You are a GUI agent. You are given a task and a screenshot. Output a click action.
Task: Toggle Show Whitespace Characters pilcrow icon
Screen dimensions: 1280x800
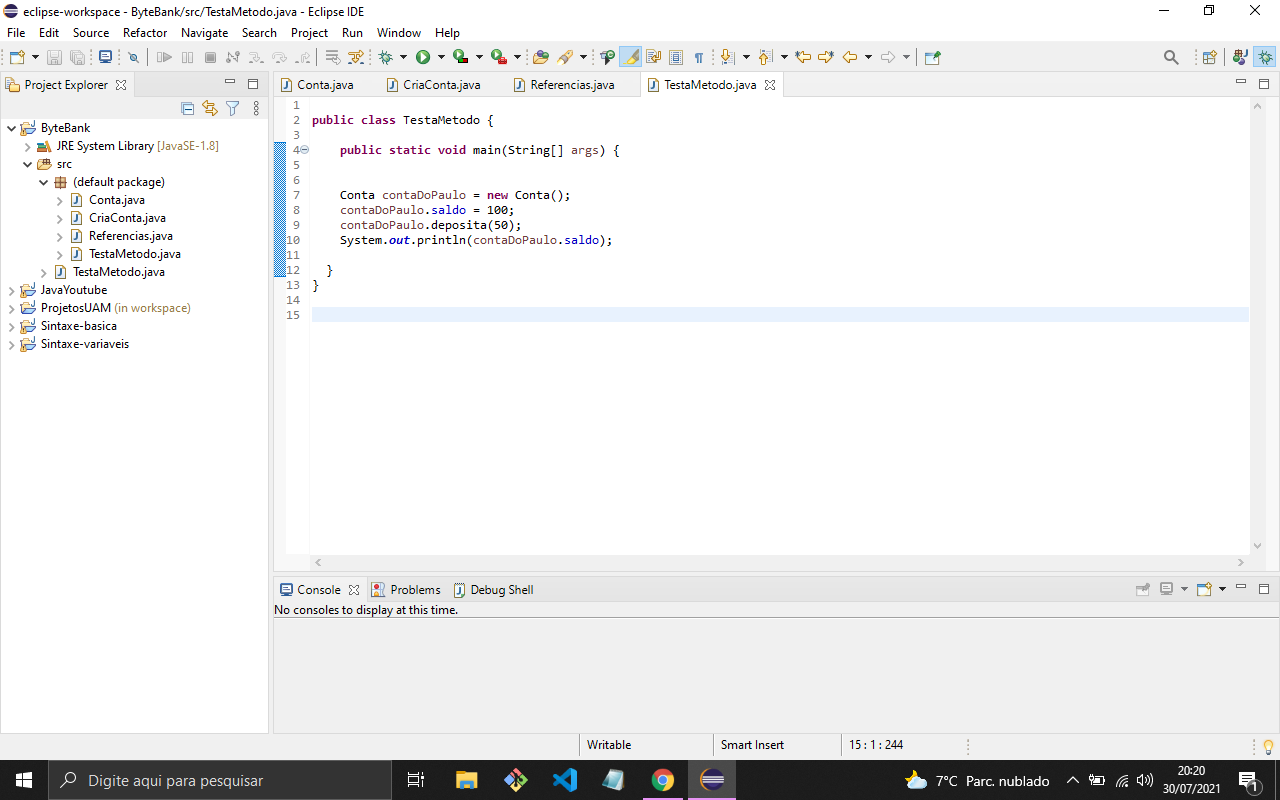(x=699, y=58)
